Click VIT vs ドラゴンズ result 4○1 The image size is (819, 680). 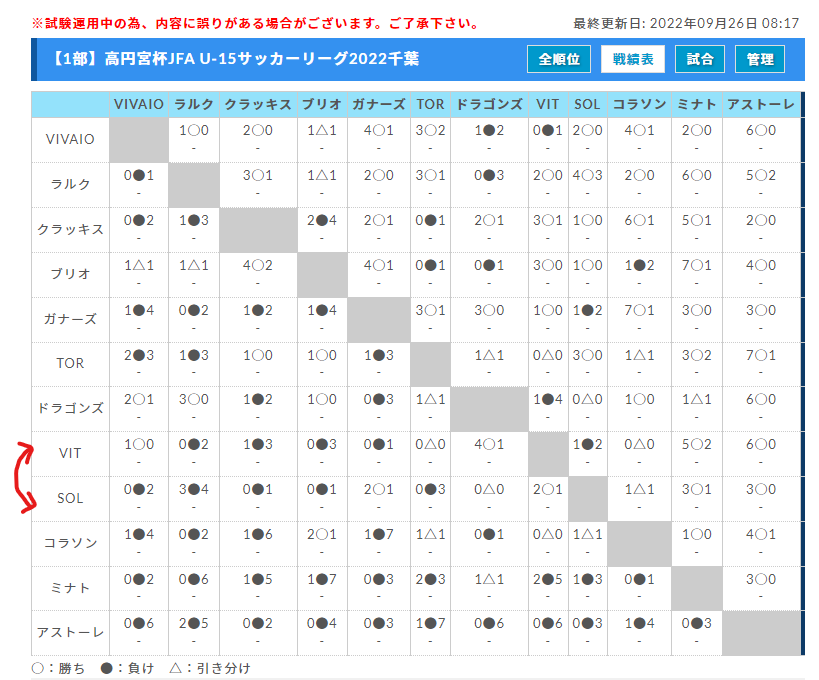[489, 444]
